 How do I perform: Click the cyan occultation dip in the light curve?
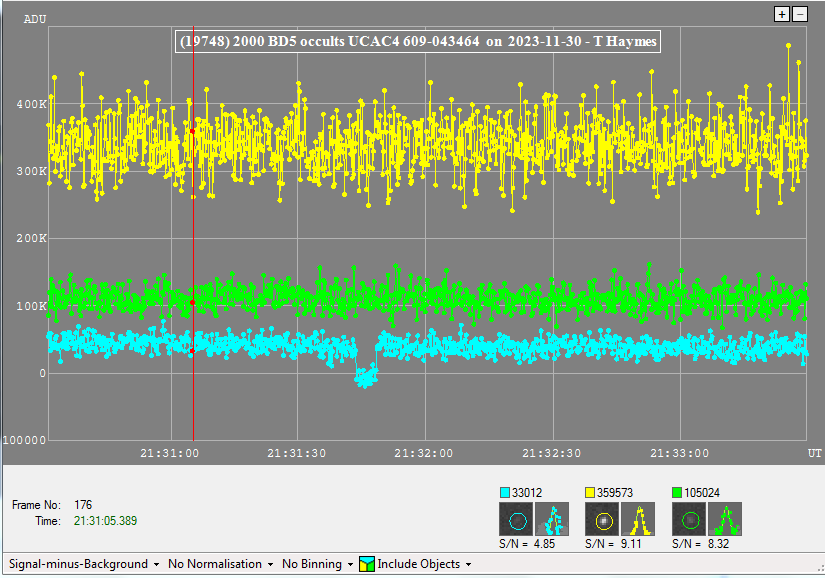[x=366, y=377]
